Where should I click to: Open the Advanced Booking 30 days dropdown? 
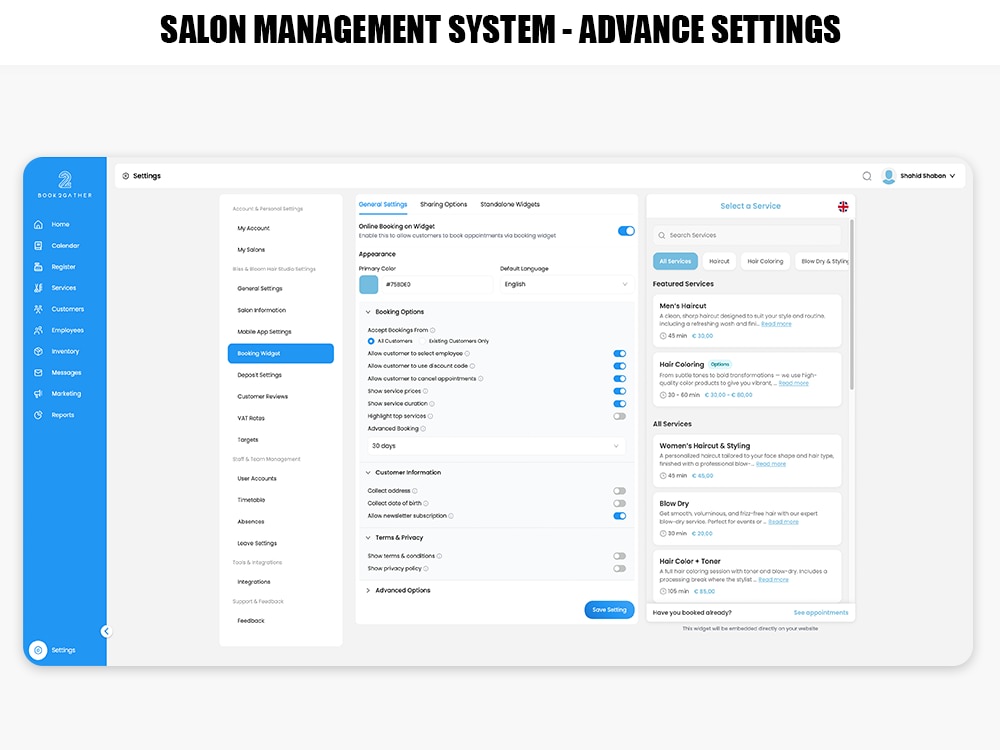496,446
